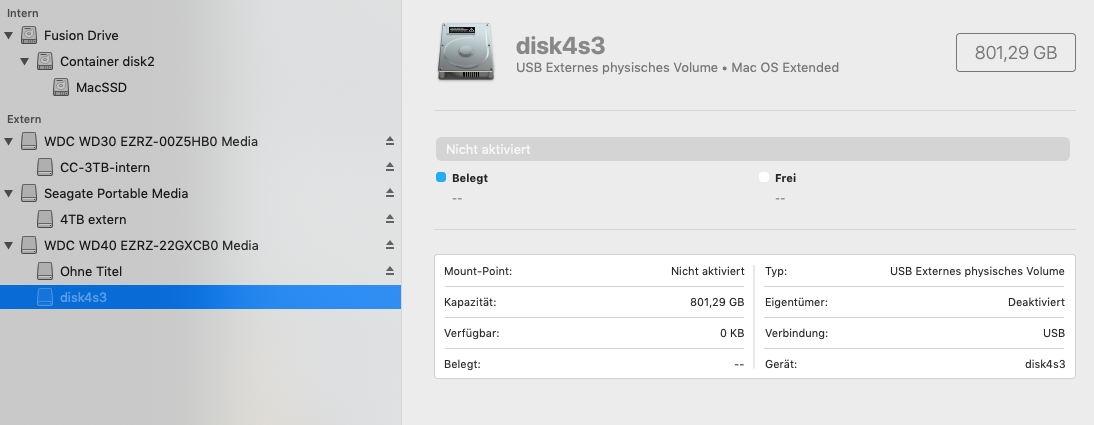Eject the Ohne Titel volume
This screenshot has height=425, width=1094.
[x=389, y=271]
